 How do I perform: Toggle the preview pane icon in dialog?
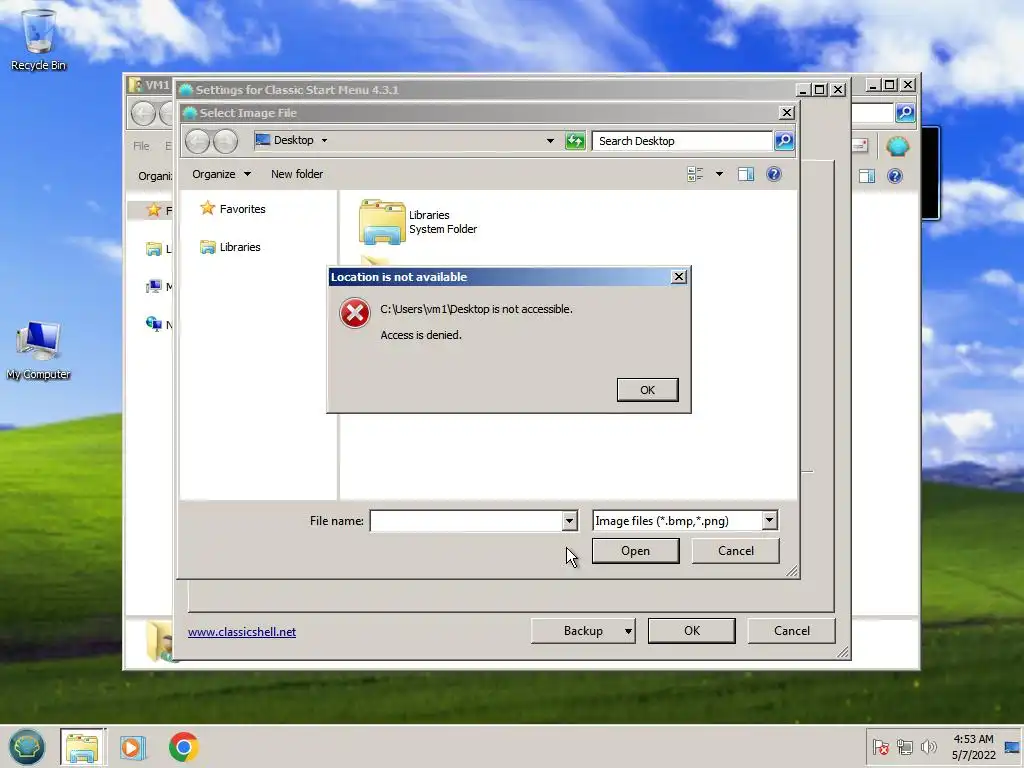[x=746, y=174]
